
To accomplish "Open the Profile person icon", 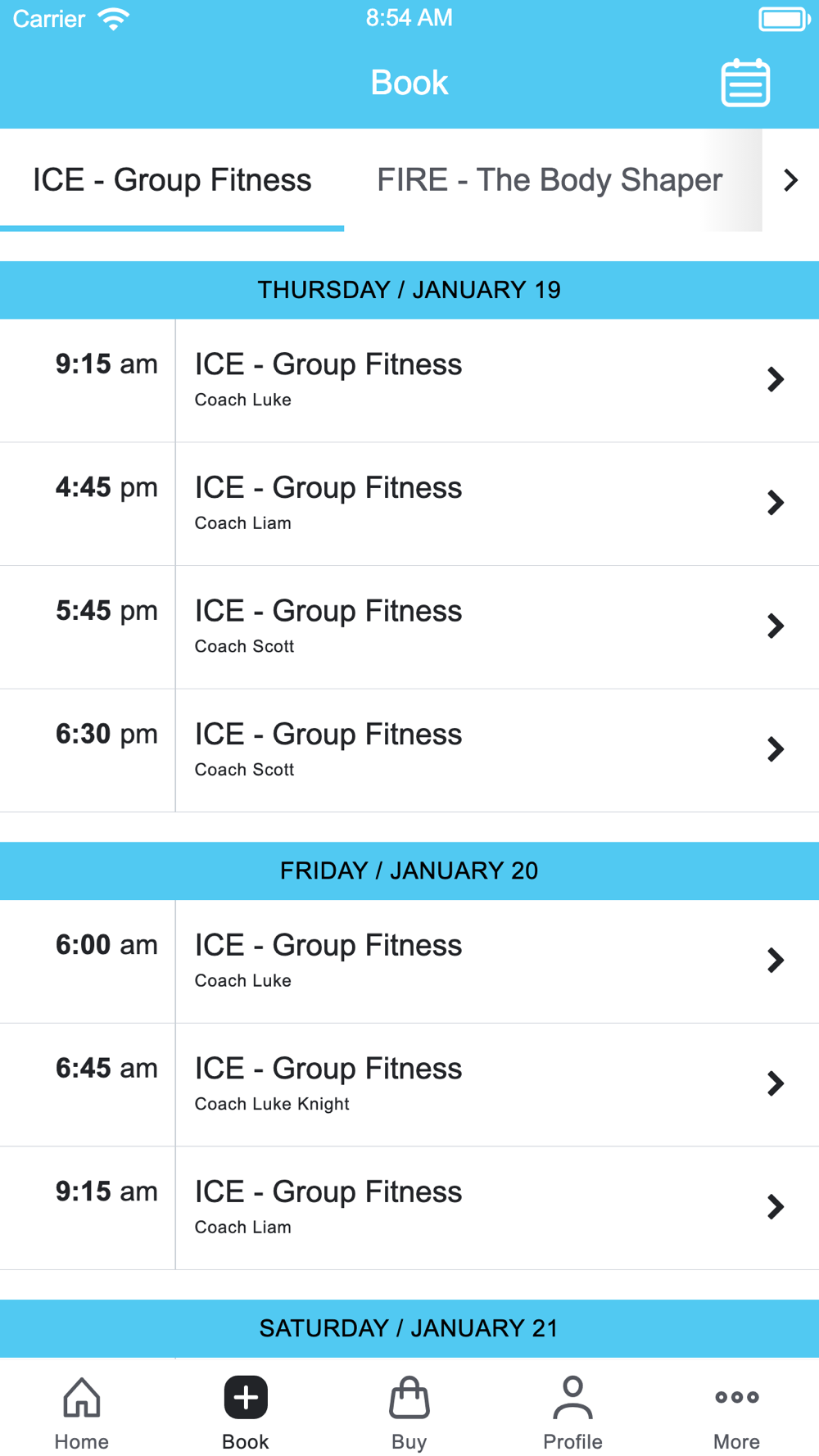I will (x=572, y=1397).
